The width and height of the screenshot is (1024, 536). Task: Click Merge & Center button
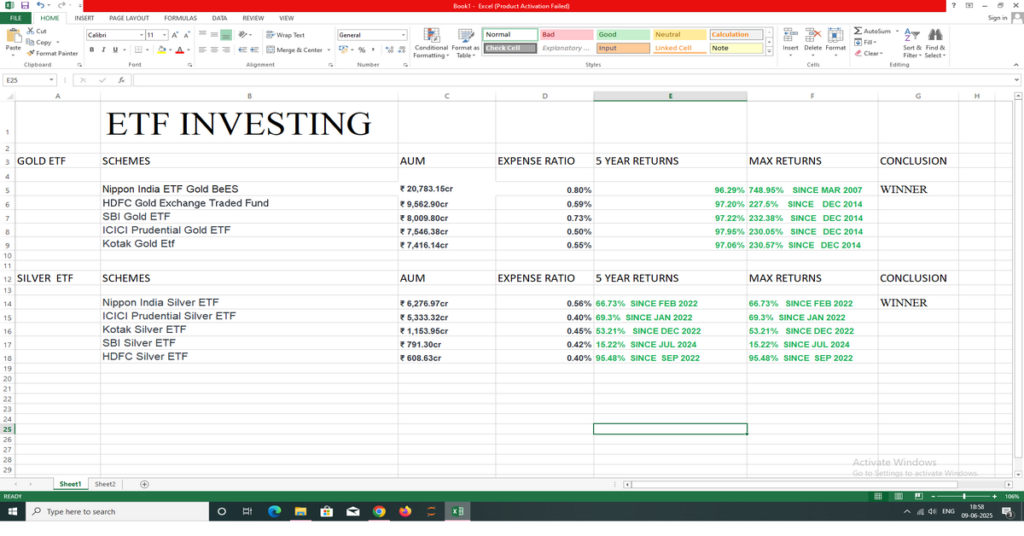pos(295,50)
